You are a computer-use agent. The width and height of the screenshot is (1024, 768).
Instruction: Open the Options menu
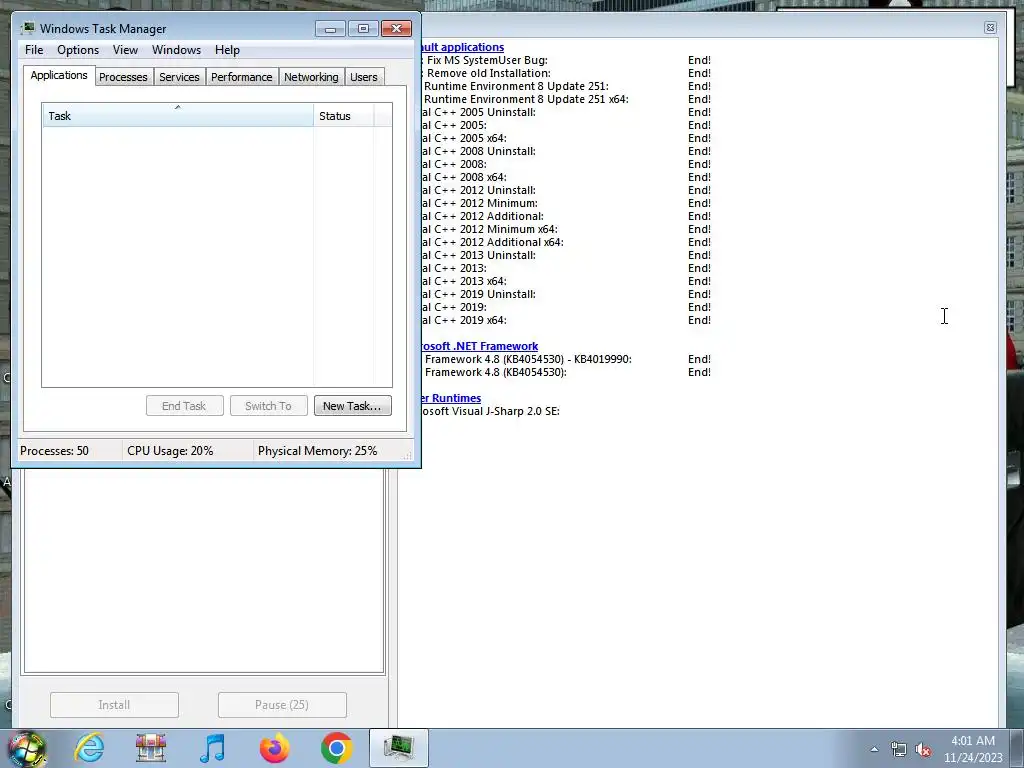[x=78, y=50]
